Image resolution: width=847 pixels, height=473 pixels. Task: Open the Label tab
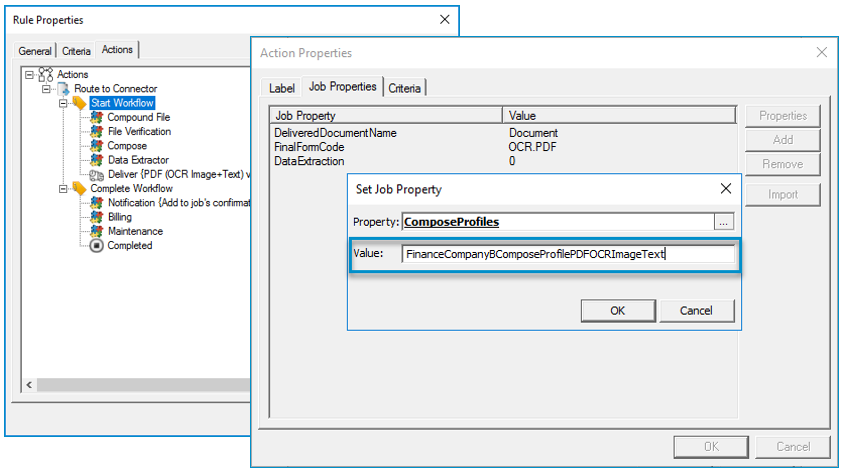tap(281, 88)
